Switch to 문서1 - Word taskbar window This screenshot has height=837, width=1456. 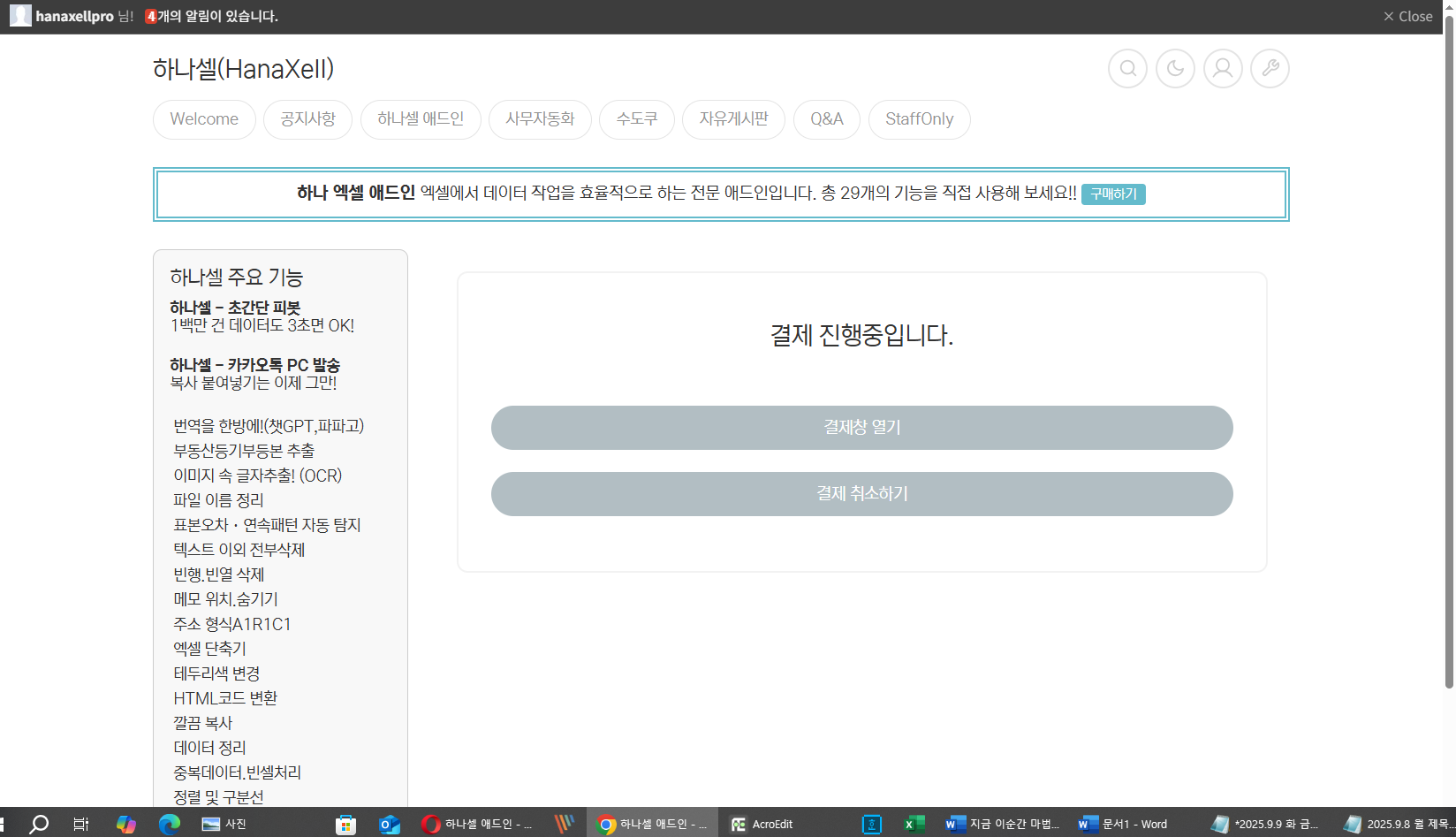pyautogui.click(x=1123, y=824)
